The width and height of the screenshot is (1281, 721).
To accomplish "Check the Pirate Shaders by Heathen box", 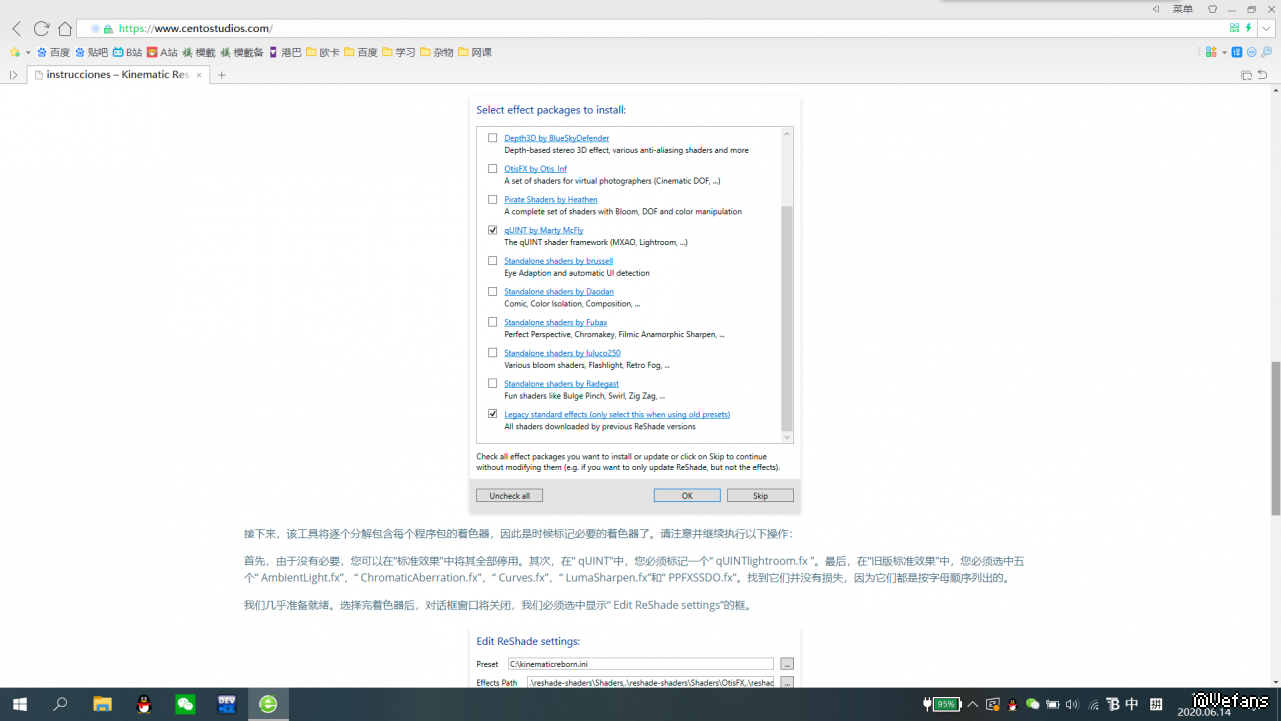I will click(x=492, y=199).
